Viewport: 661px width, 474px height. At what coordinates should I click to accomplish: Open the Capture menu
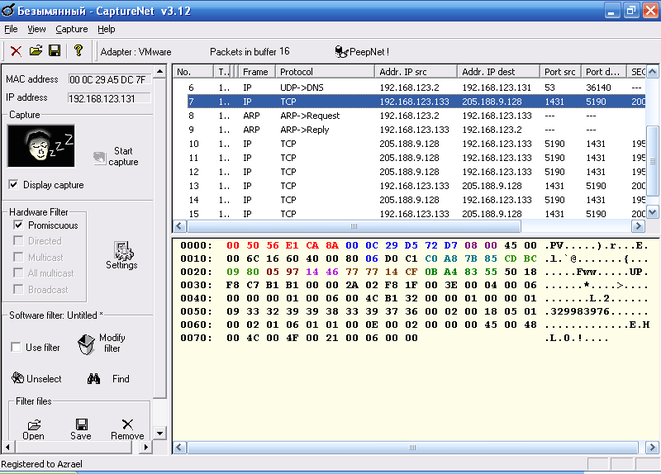[x=72, y=30]
